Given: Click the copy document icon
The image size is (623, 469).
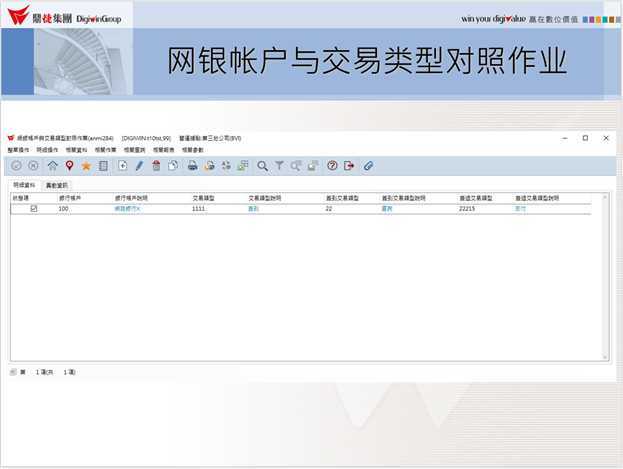Looking at the screenshot, I should pyautogui.click(x=173, y=166).
